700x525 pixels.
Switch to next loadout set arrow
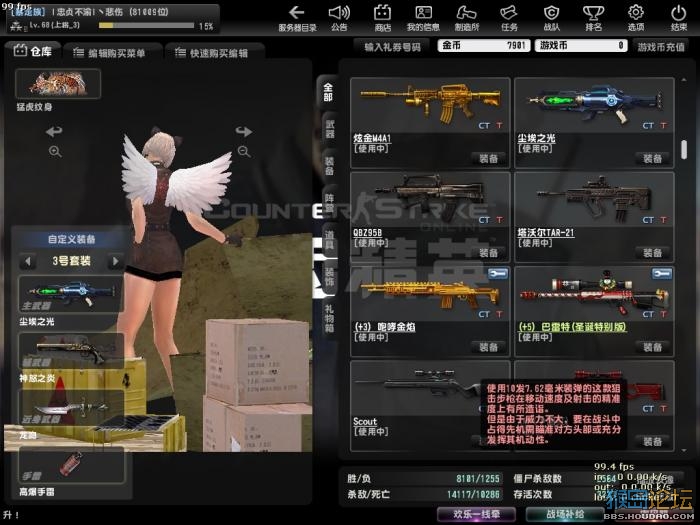click(116, 261)
